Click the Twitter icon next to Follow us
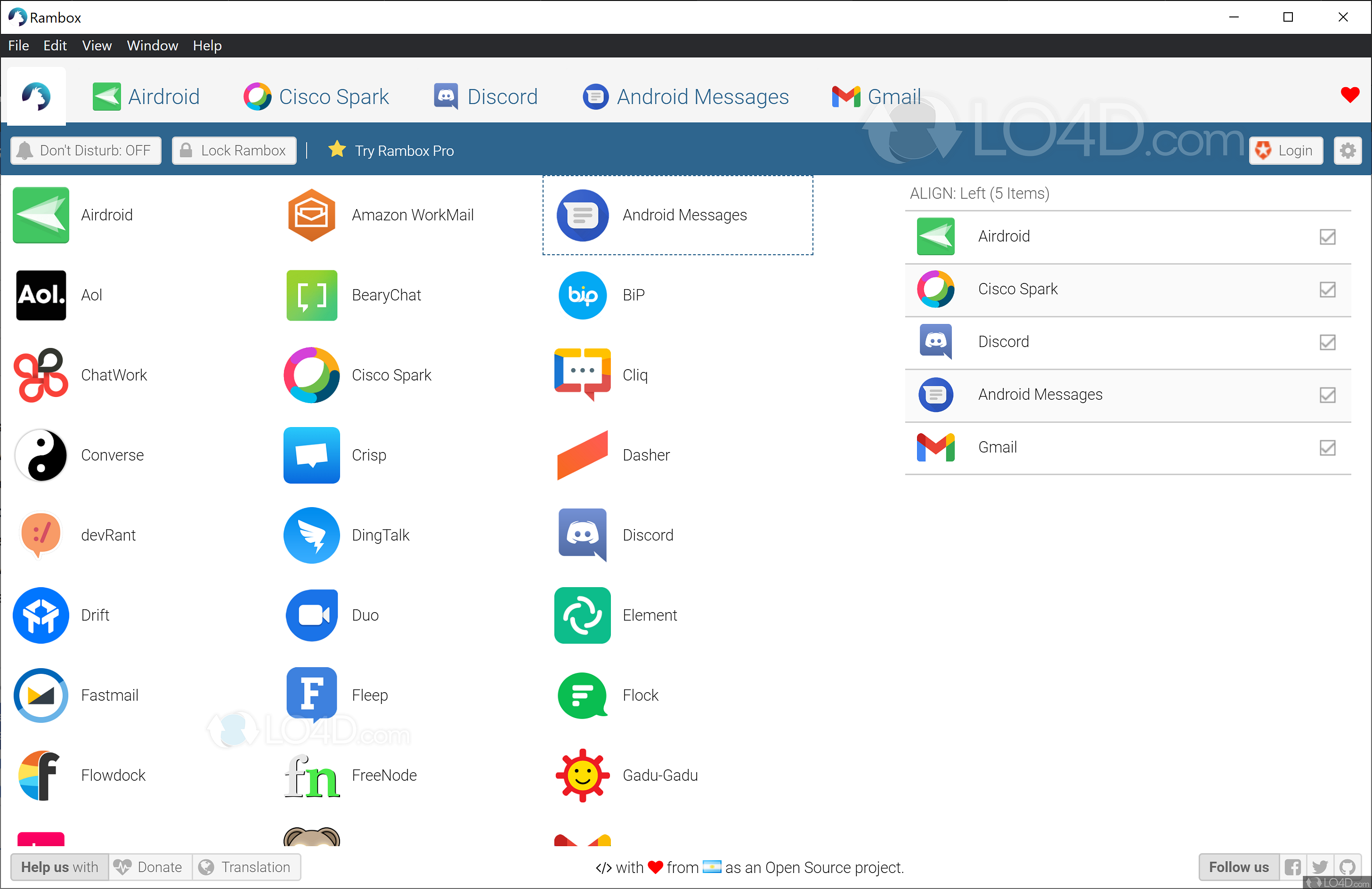 [x=1320, y=867]
